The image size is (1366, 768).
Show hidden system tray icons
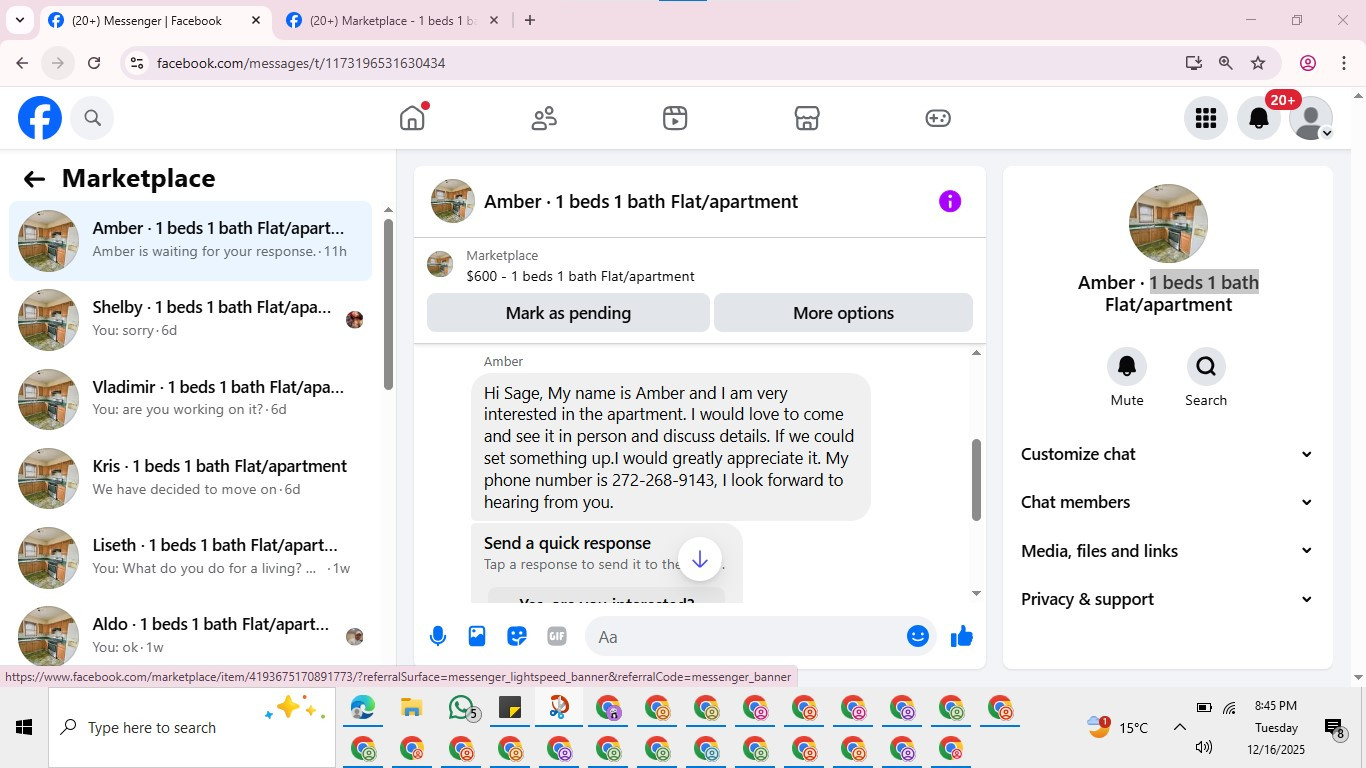tap(1179, 728)
